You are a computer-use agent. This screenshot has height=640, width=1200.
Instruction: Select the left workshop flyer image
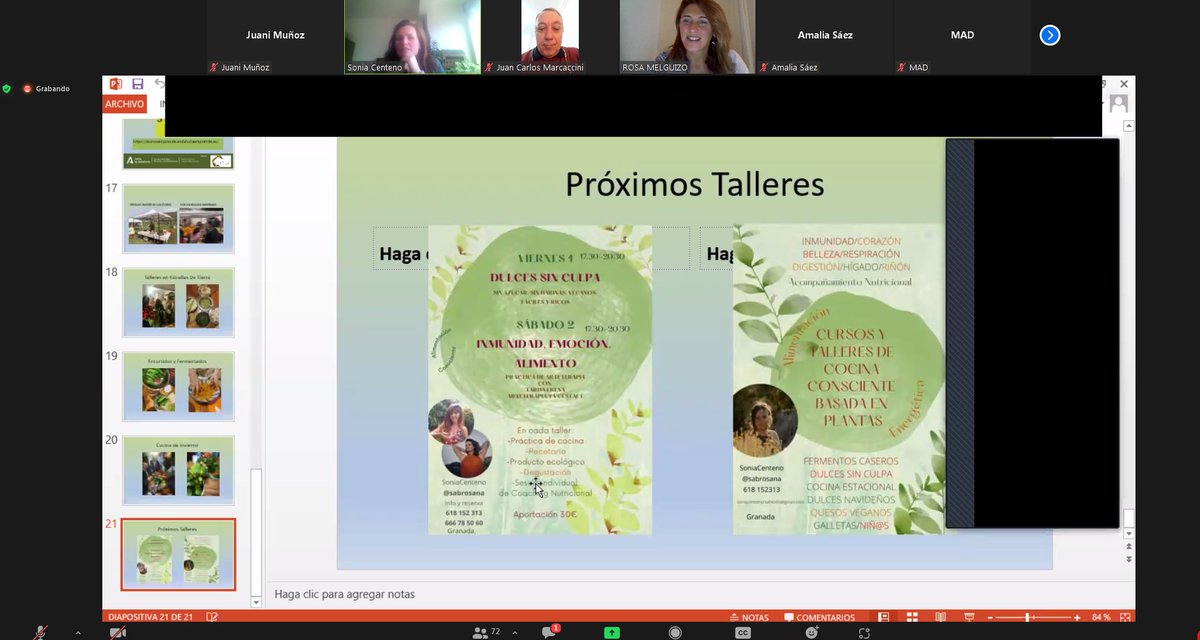[x=540, y=379]
